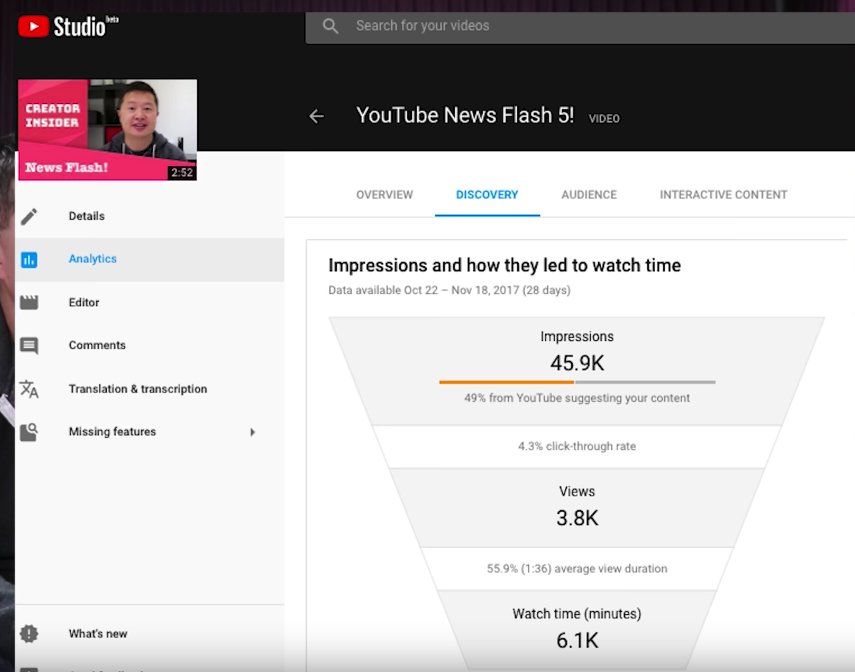Expand the Missing features submenu arrow

point(252,432)
